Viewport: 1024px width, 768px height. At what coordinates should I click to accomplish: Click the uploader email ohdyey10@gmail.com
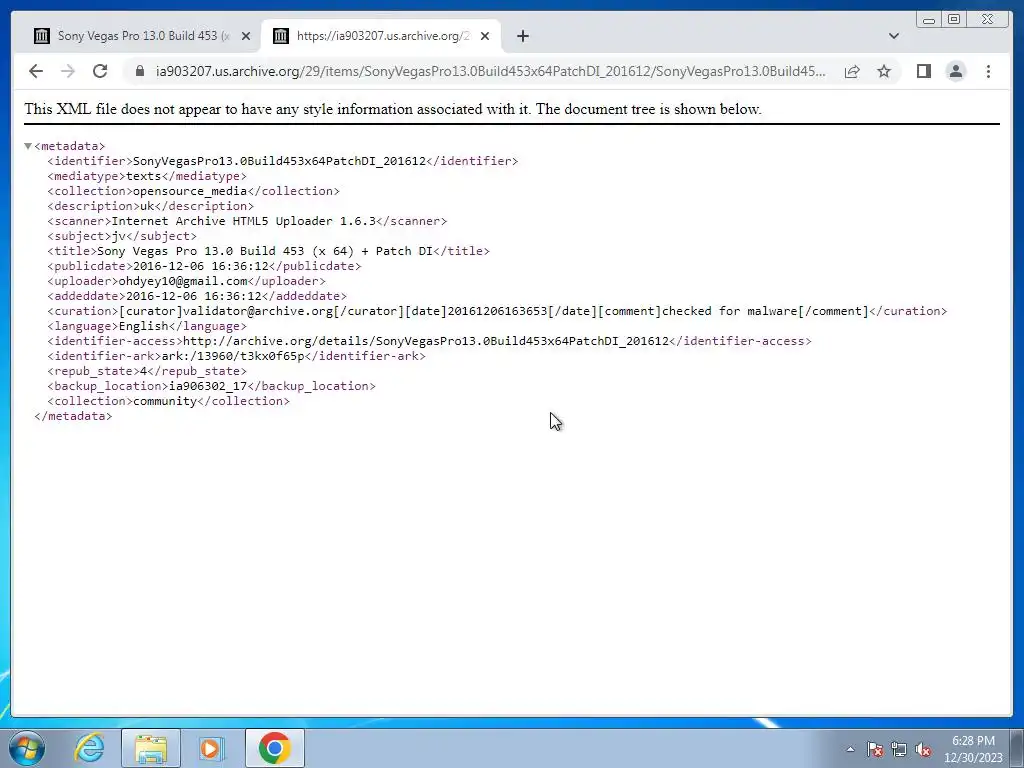[183, 281]
